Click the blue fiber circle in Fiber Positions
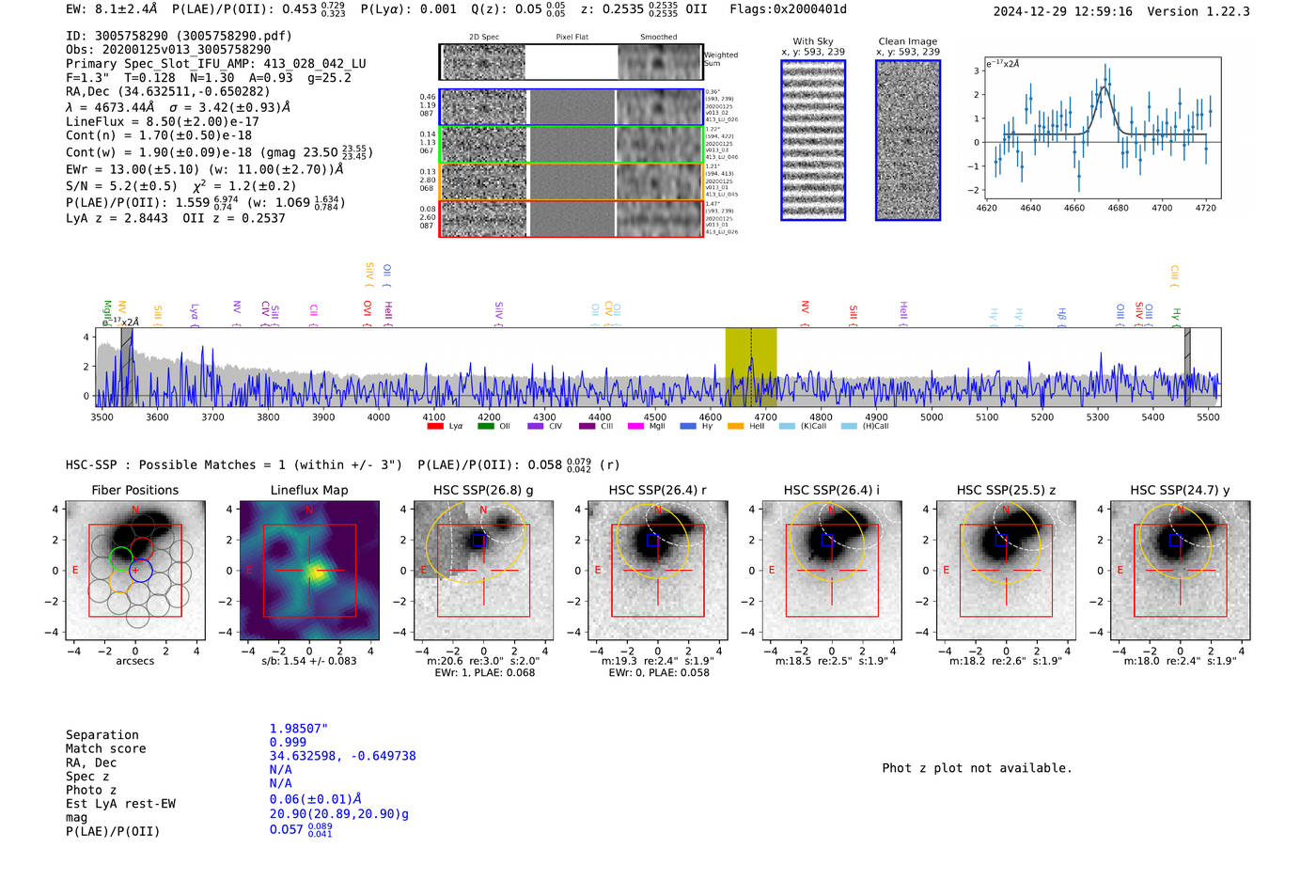1316x896 pixels. [139, 570]
